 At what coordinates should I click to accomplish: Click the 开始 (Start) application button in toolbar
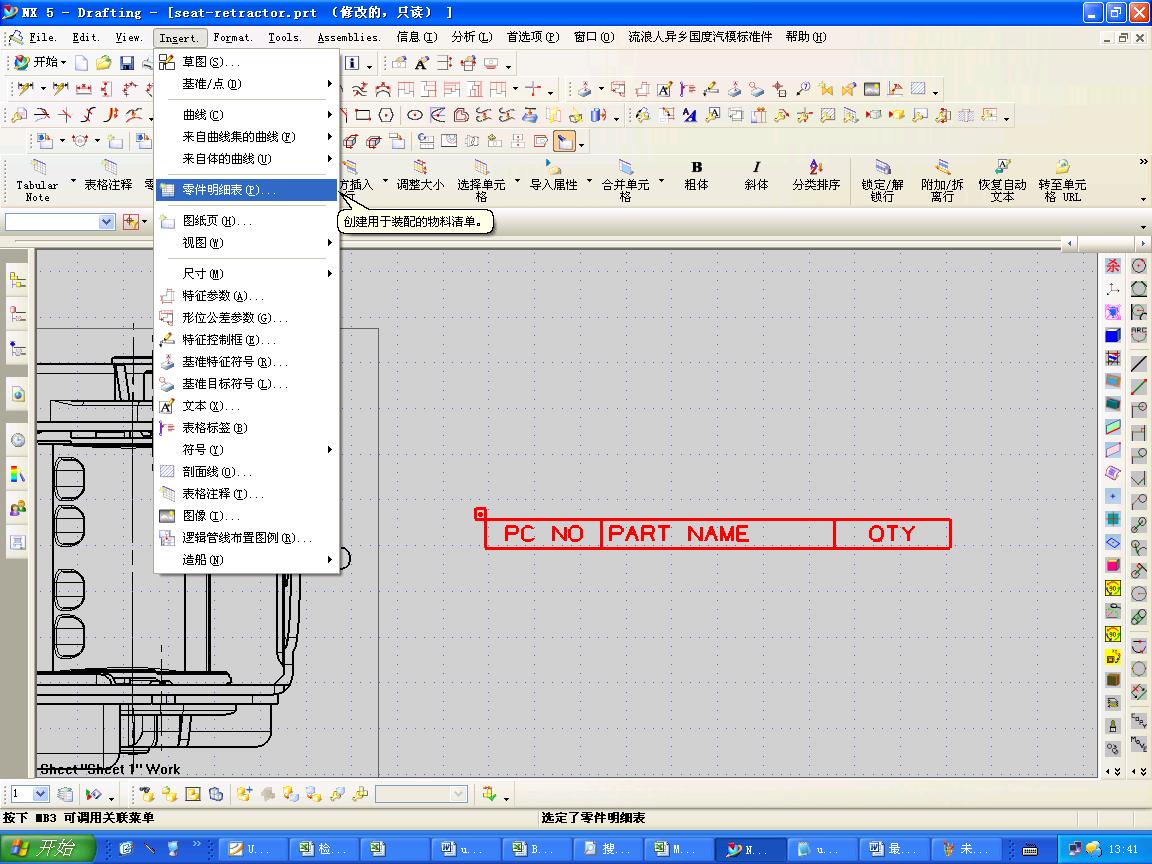[41, 62]
